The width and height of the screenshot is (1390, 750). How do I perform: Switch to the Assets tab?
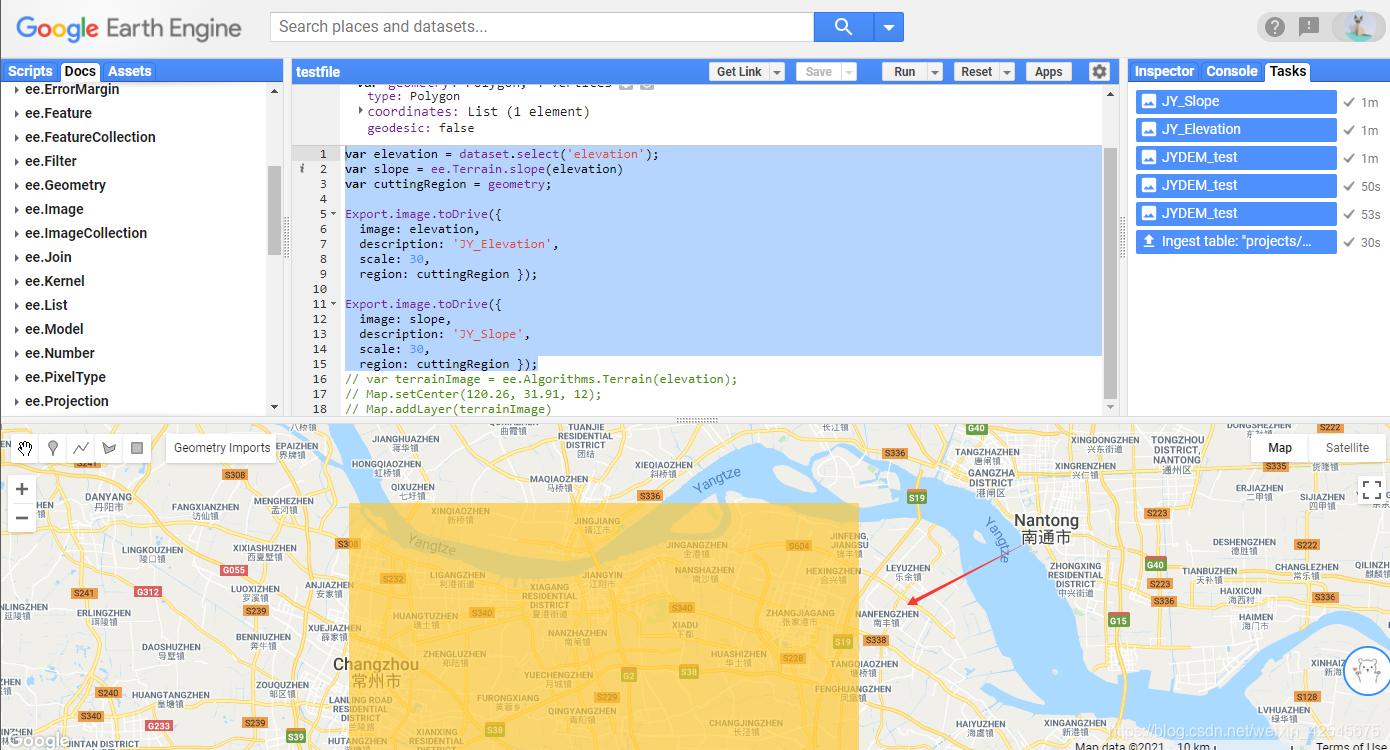(130, 71)
